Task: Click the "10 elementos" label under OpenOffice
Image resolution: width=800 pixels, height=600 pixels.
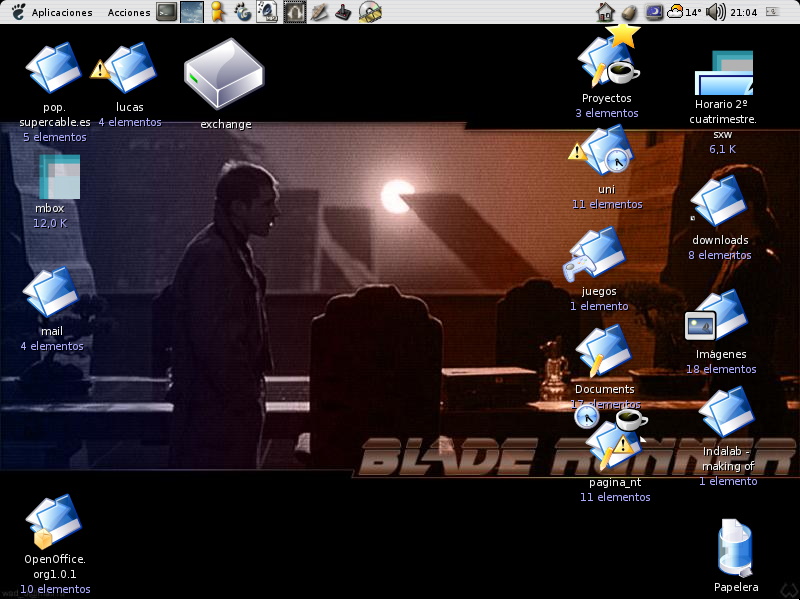Action: click(x=55, y=589)
